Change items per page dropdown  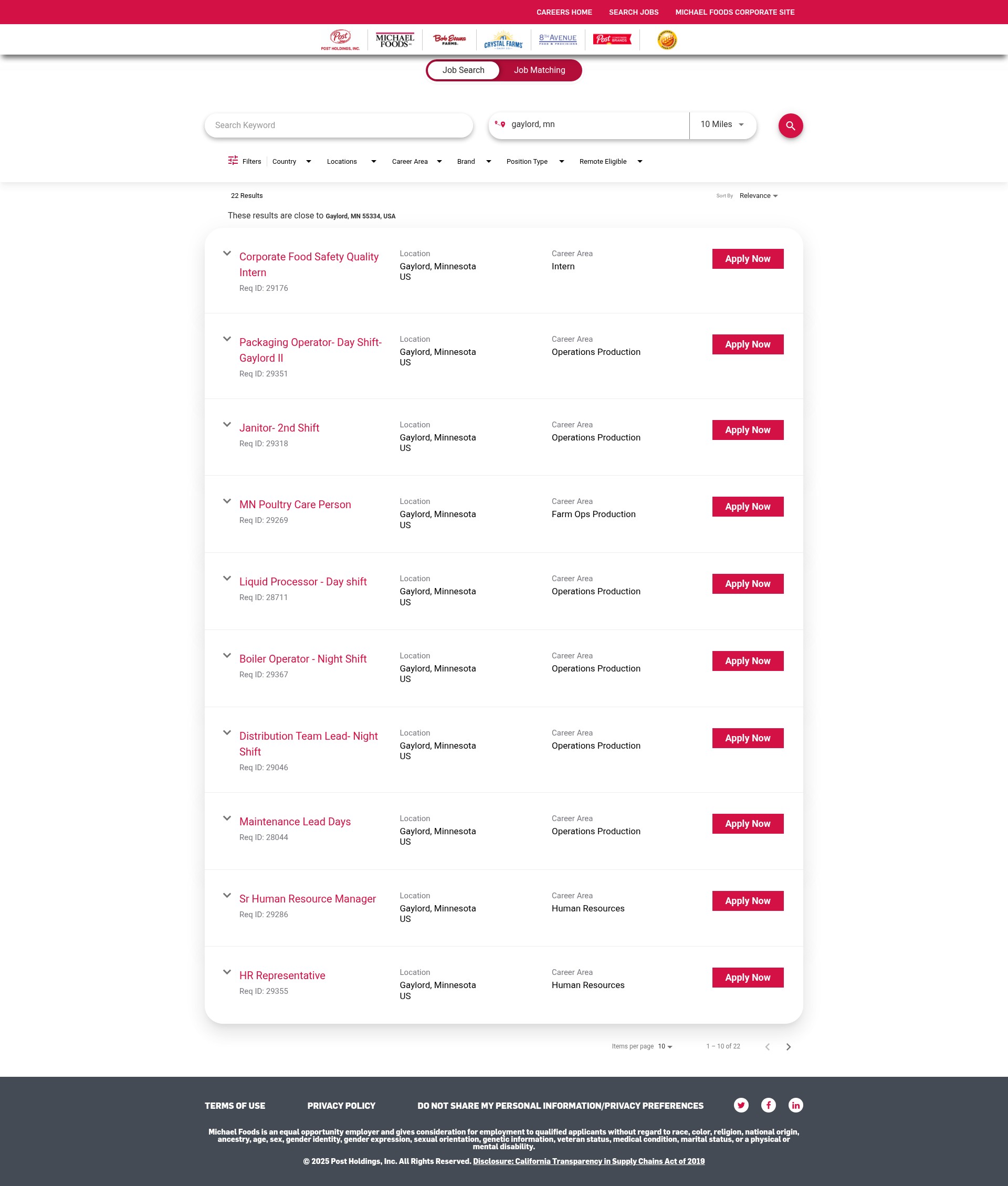pyautogui.click(x=665, y=1046)
